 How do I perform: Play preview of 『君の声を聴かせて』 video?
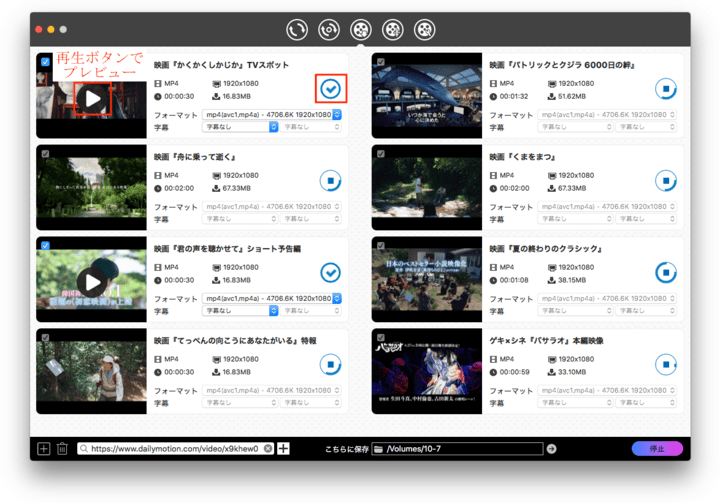(92, 283)
